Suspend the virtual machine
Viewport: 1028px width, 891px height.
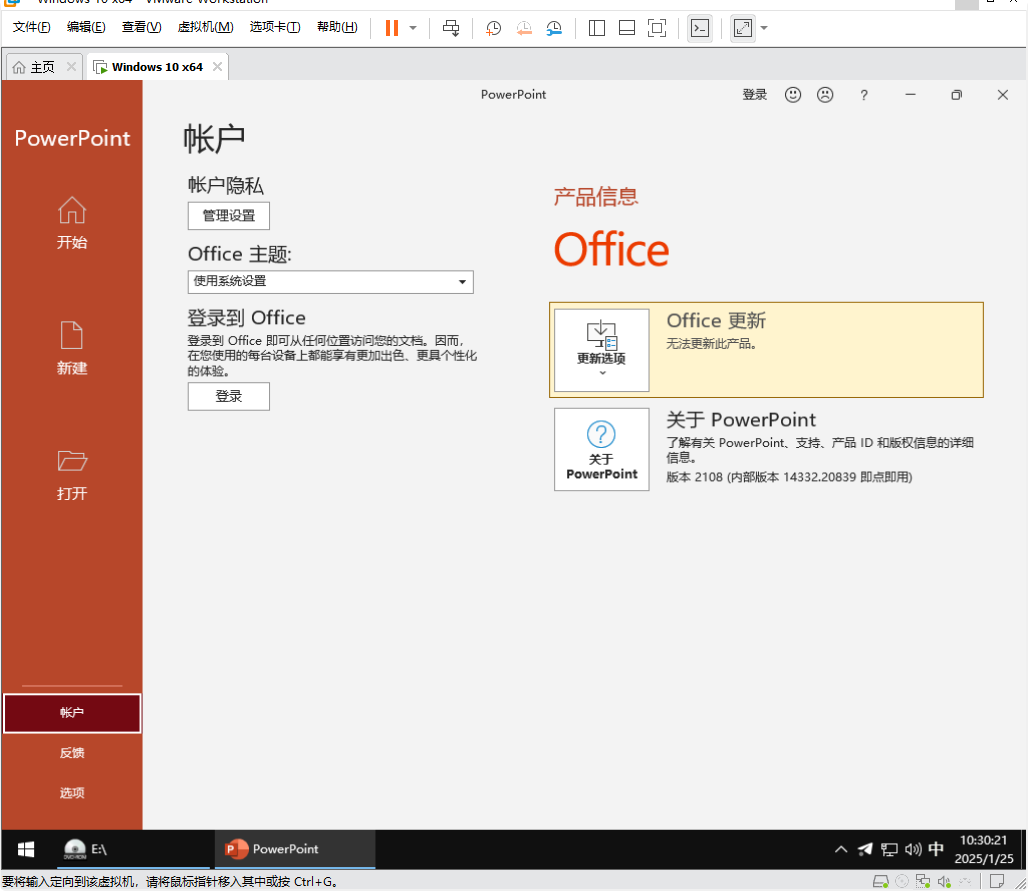390,28
